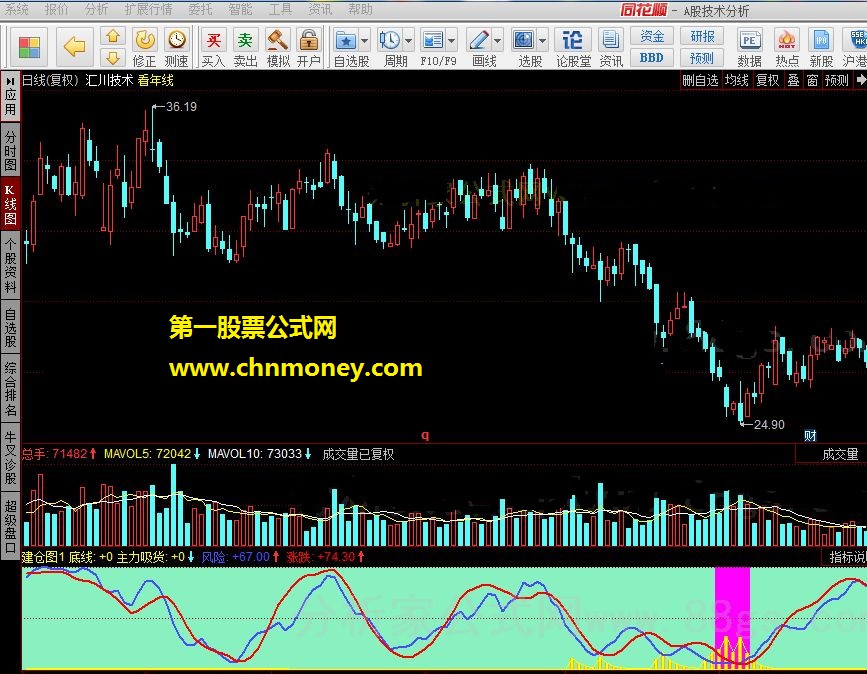
Task: Expand the 周期 period dropdown arrow
Action: (408, 41)
